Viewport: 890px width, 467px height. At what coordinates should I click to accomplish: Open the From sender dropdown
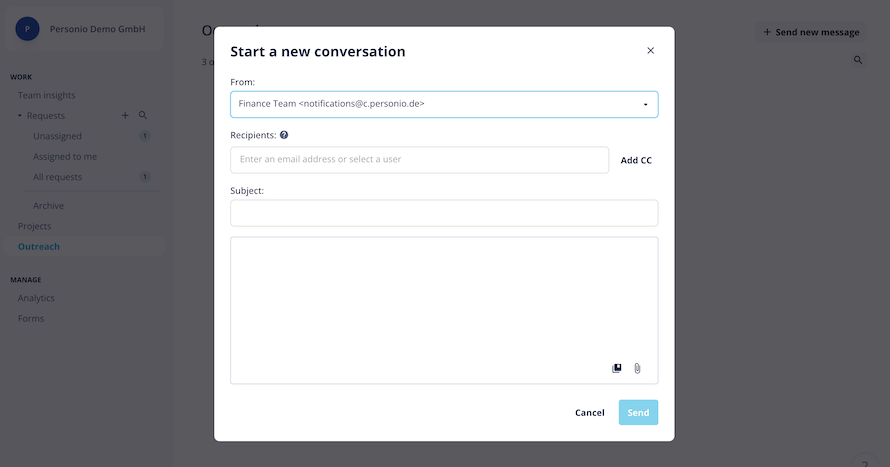click(444, 104)
